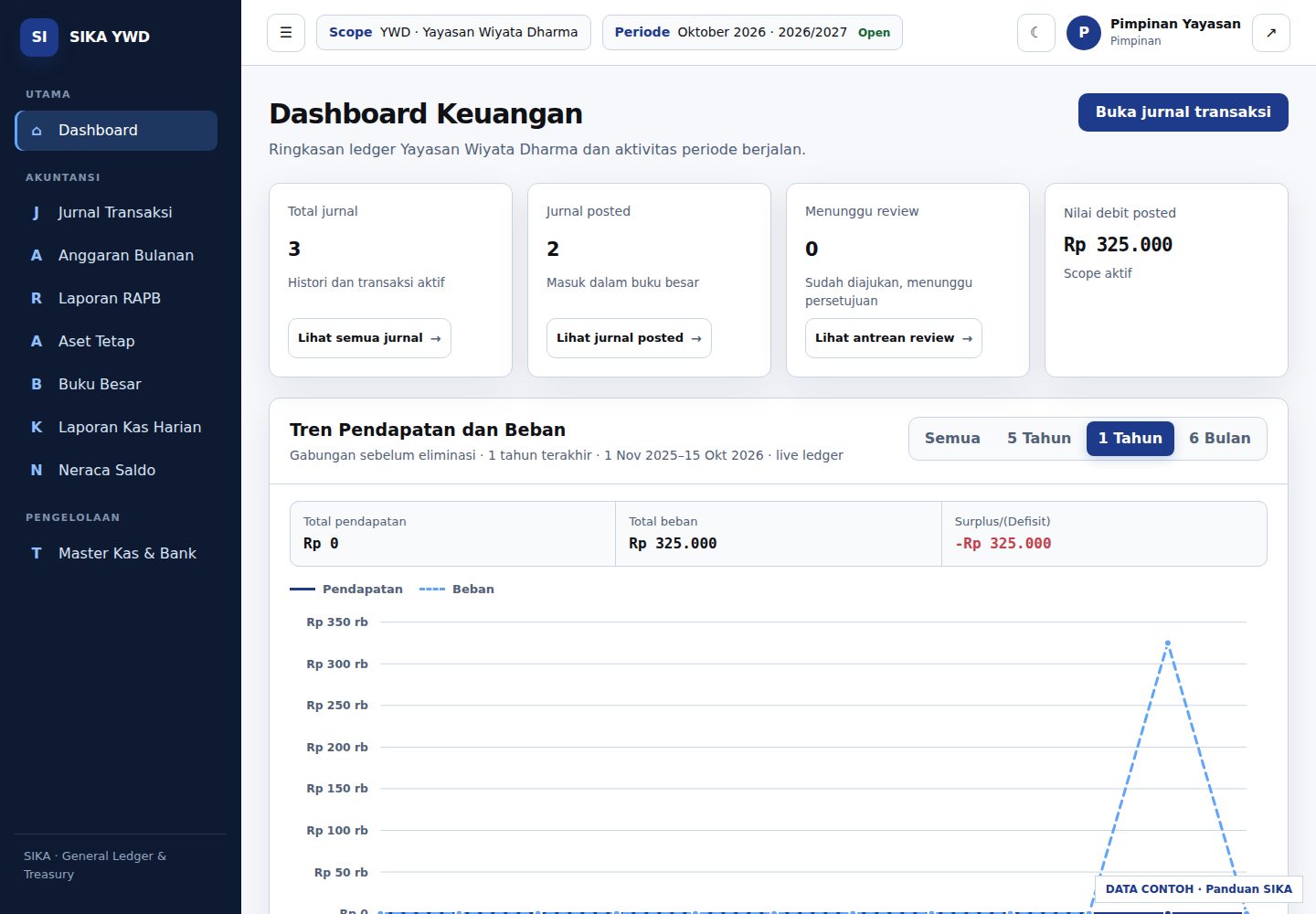Open Laporan RAPB menu item
The width and height of the screenshot is (1316, 914).
pos(116,299)
